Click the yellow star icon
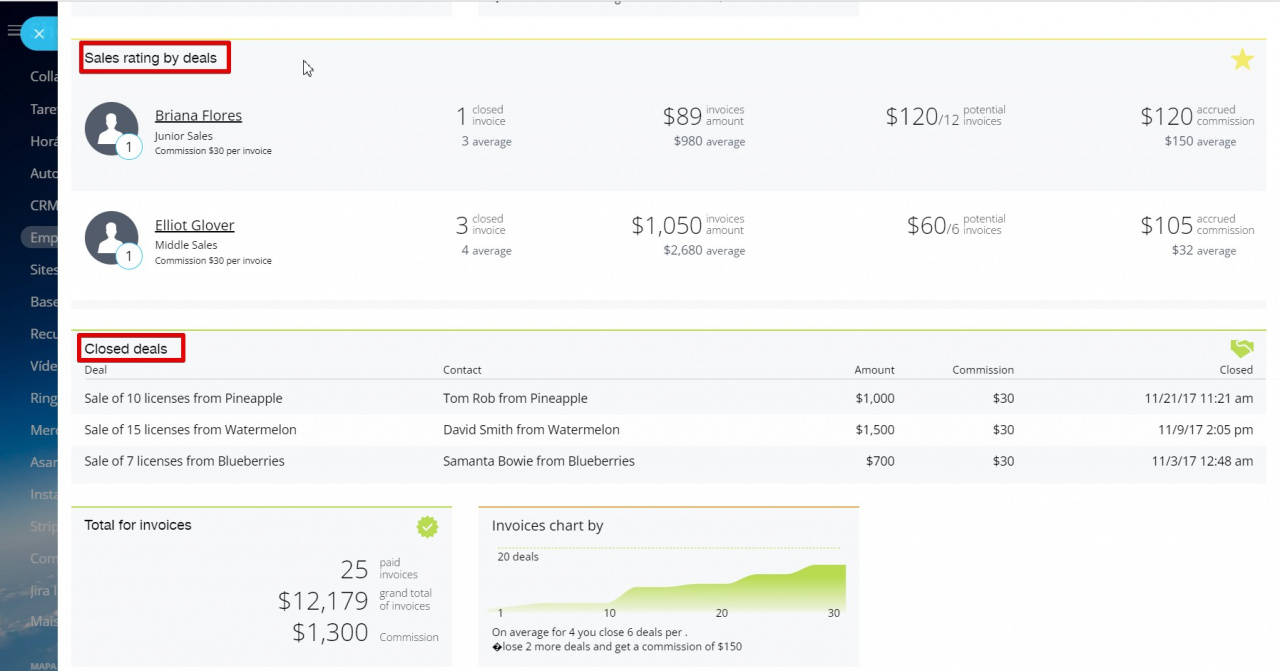Viewport: 1280px width, 671px height. (1242, 60)
